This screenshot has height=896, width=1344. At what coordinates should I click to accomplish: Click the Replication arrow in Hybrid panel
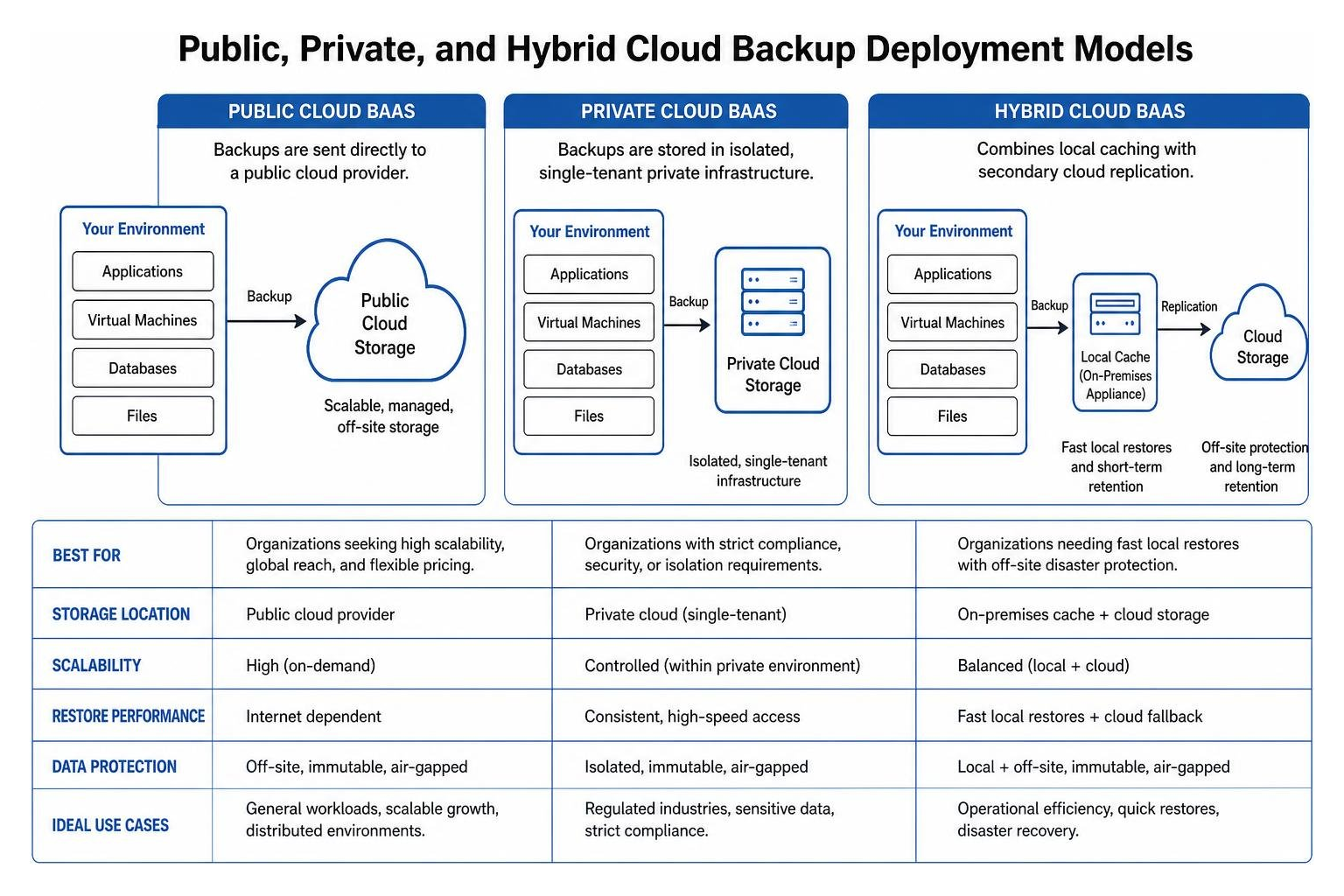(x=1185, y=329)
